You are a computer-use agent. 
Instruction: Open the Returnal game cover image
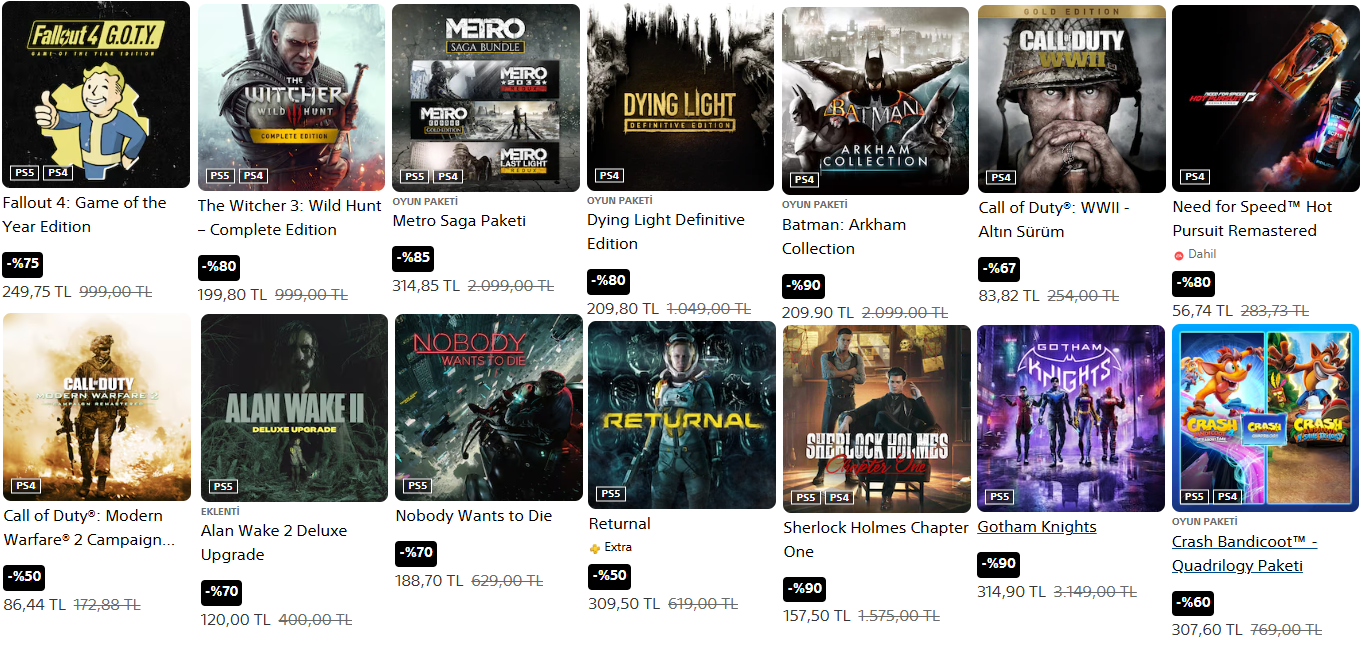pyautogui.click(x=682, y=414)
